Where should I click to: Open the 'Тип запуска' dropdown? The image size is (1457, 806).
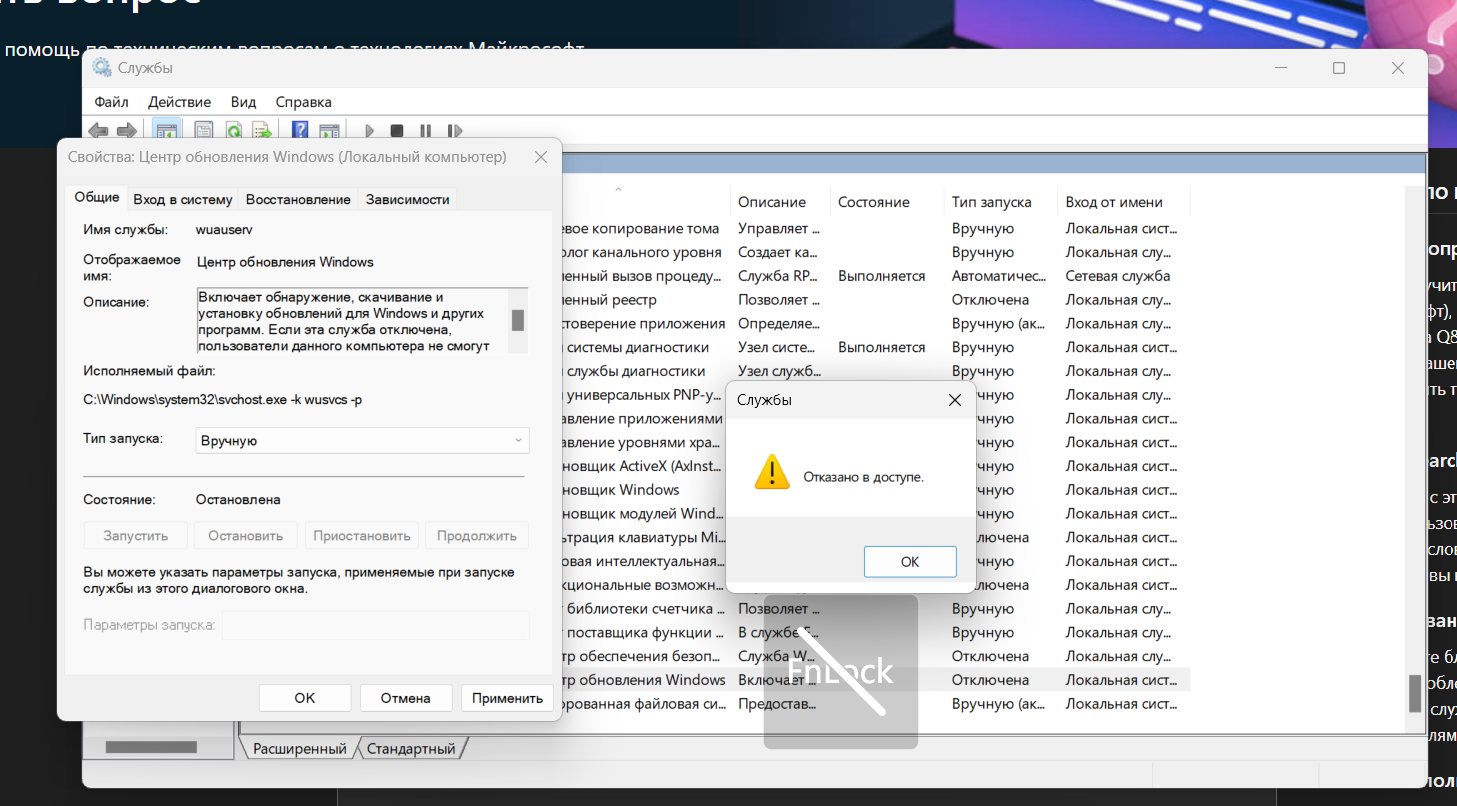363,440
